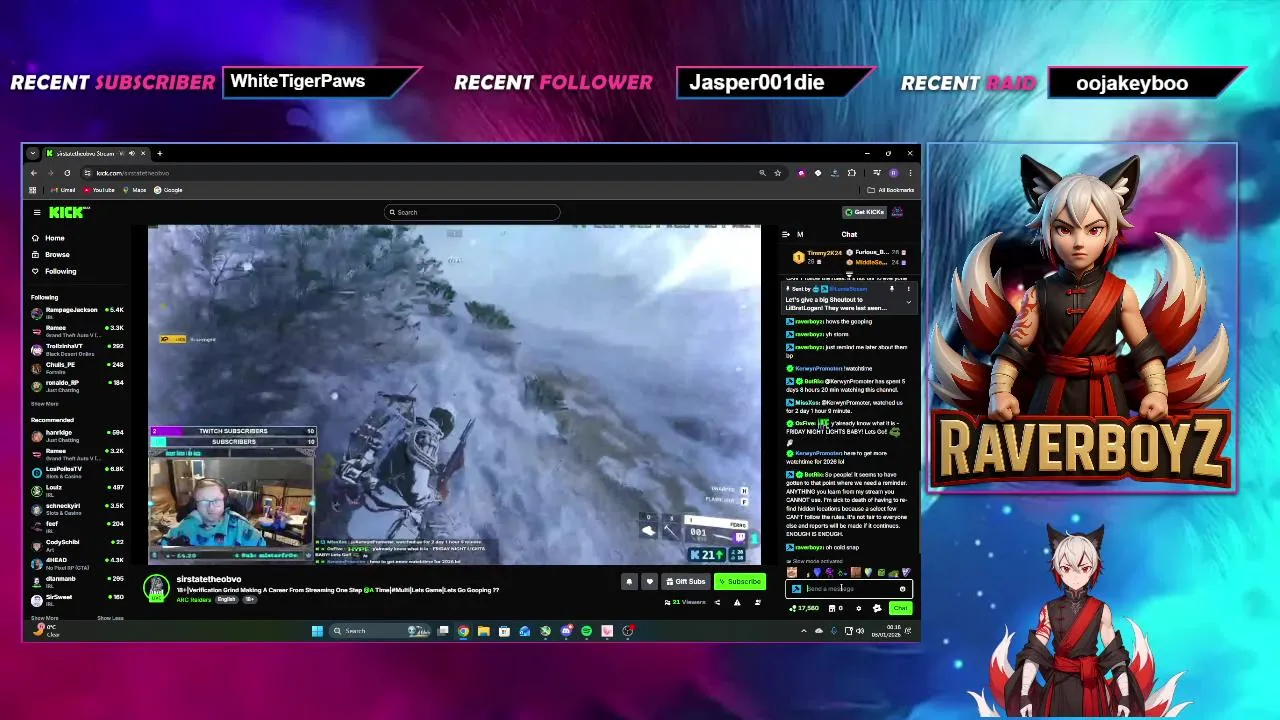Bookmark page with star icon
1280x720 pixels.
(x=778, y=173)
